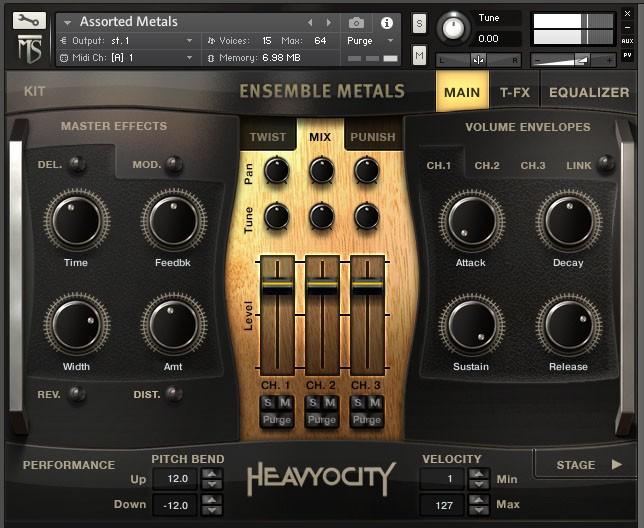Increase Velocity Min value
The height and width of the screenshot is (528, 644).
click(478, 473)
